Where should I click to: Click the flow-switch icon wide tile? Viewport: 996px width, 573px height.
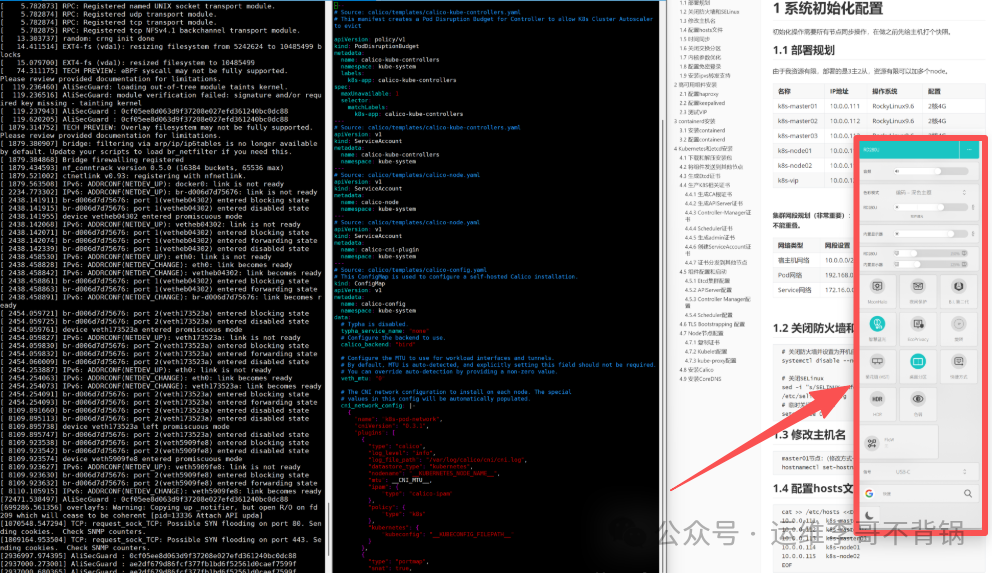[x=899, y=442]
